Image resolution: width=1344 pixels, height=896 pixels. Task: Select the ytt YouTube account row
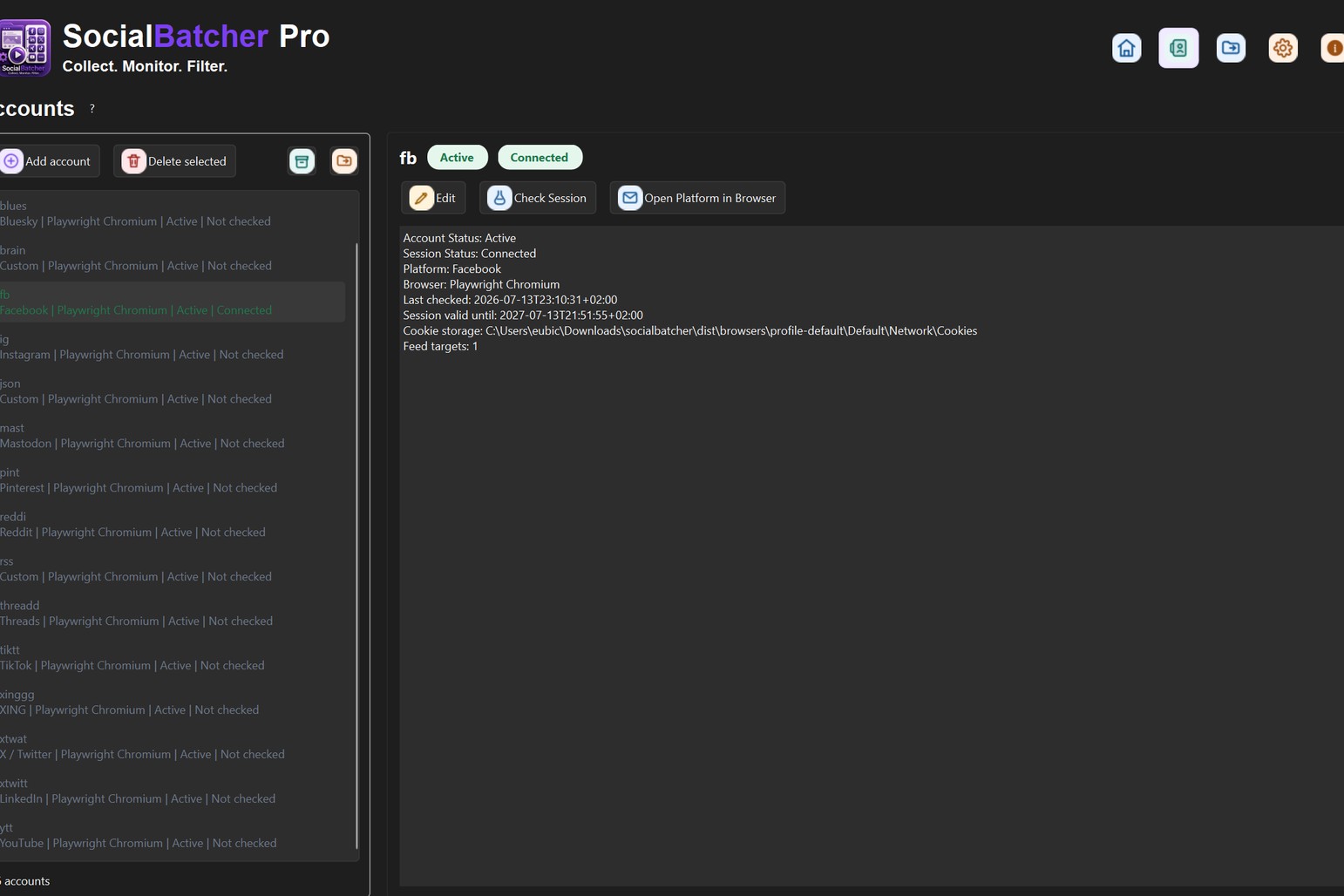[x=173, y=836]
